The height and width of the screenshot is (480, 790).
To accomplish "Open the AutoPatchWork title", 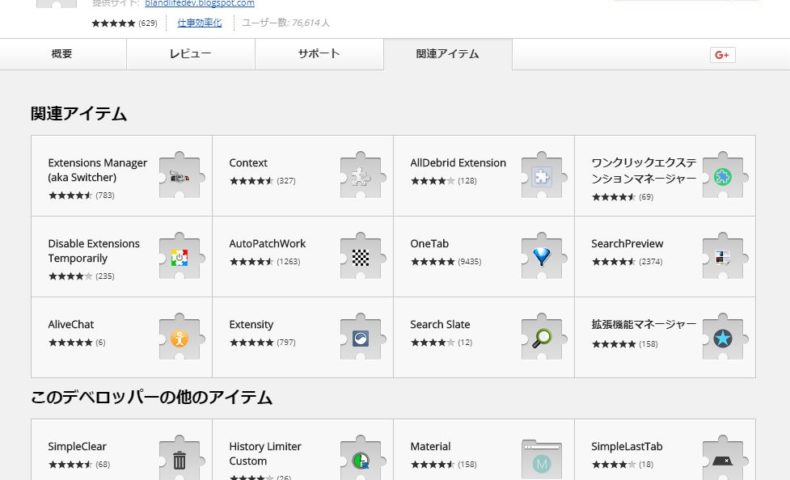I will (x=267, y=243).
